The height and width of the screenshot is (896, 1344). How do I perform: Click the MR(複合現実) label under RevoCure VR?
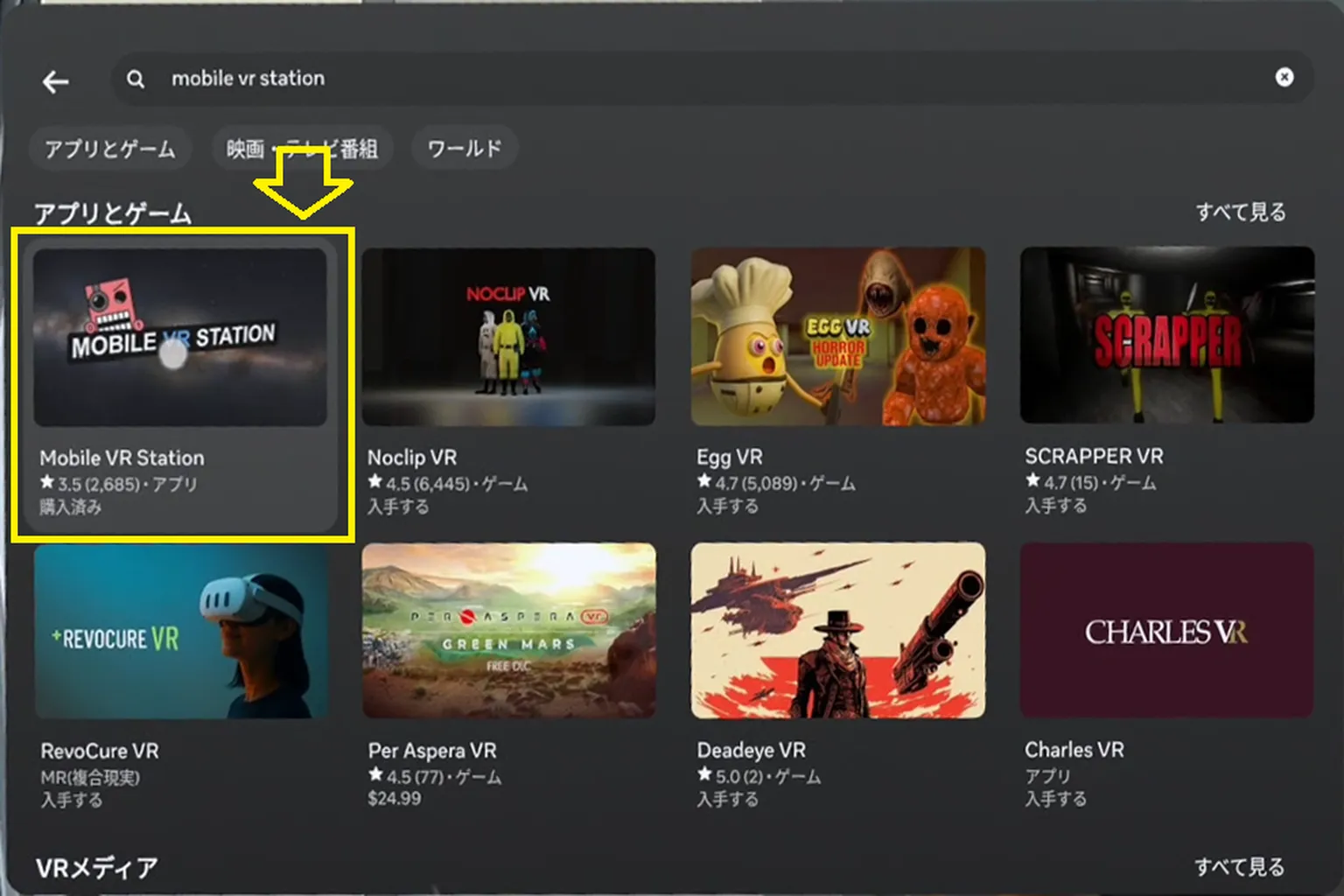[89, 777]
